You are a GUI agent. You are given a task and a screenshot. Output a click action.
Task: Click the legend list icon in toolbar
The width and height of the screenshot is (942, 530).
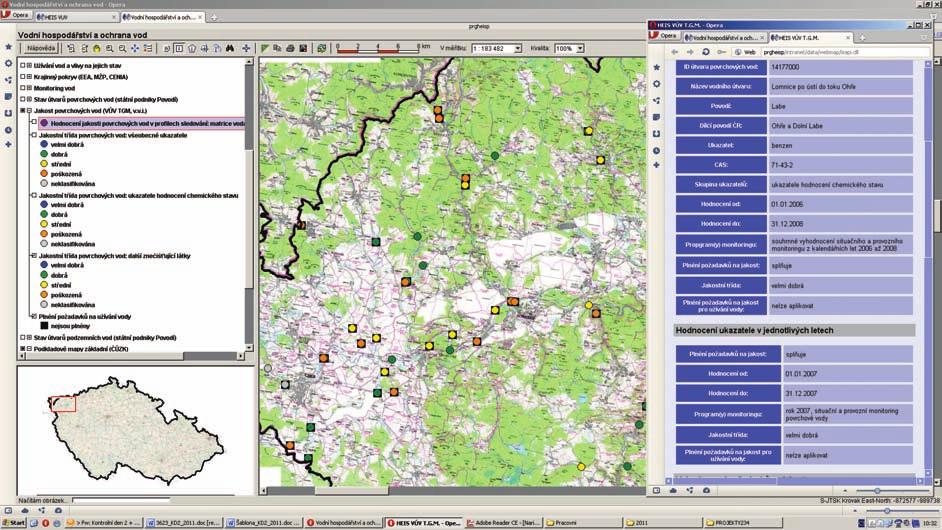[148, 48]
